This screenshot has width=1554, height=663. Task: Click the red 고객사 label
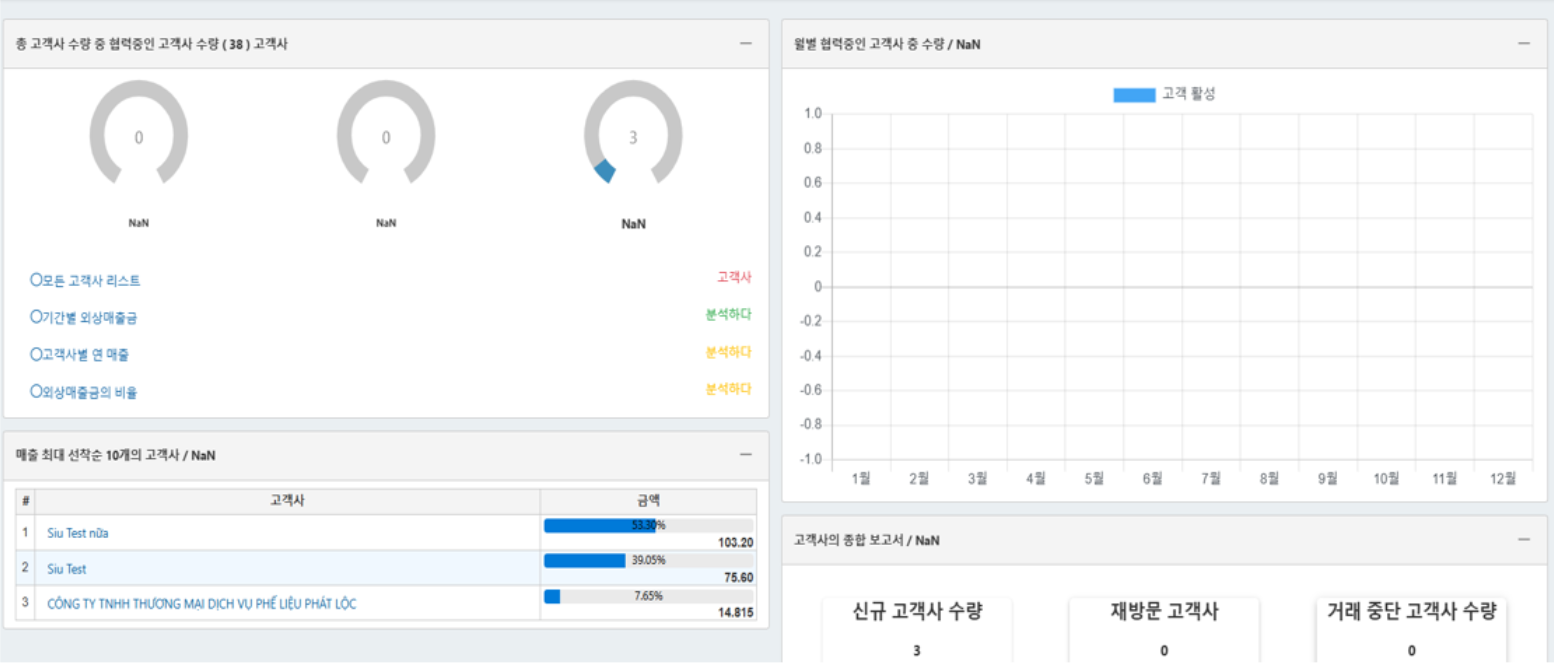click(733, 277)
